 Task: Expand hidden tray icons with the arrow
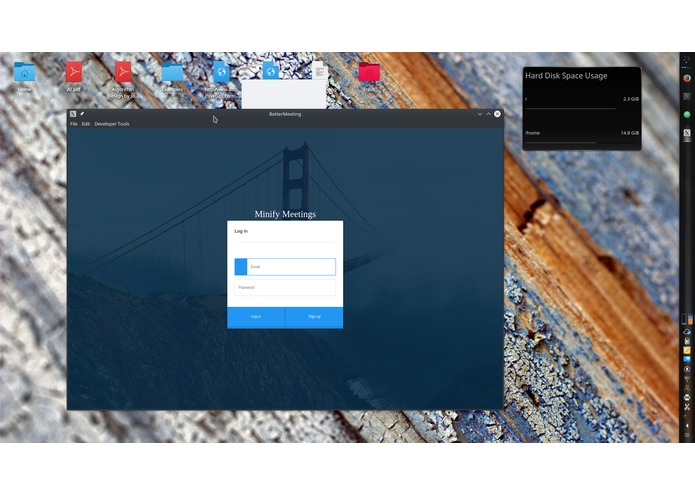pyautogui.click(x=687, y=425)
